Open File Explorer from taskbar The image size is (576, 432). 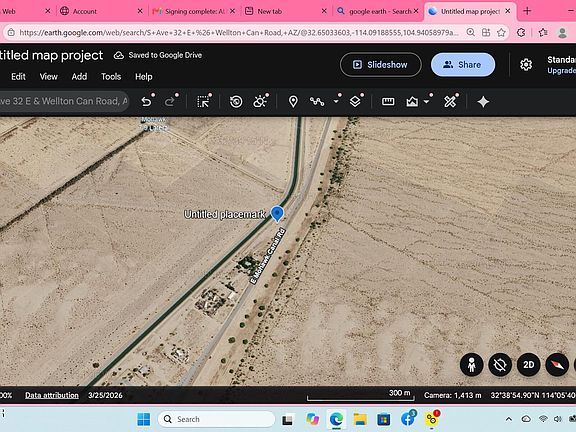pos(360,419)
